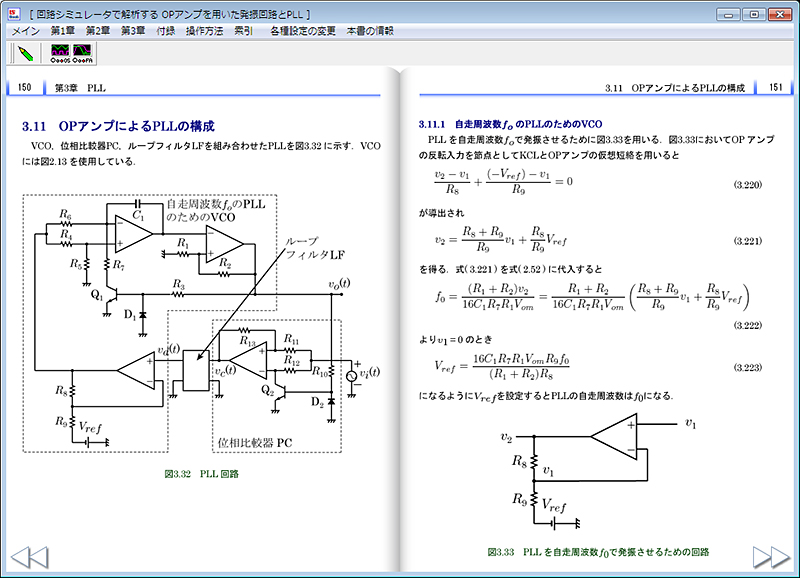Open the 本書の情報 menu
Screen dimensions: 800x578
coord(370,31)
